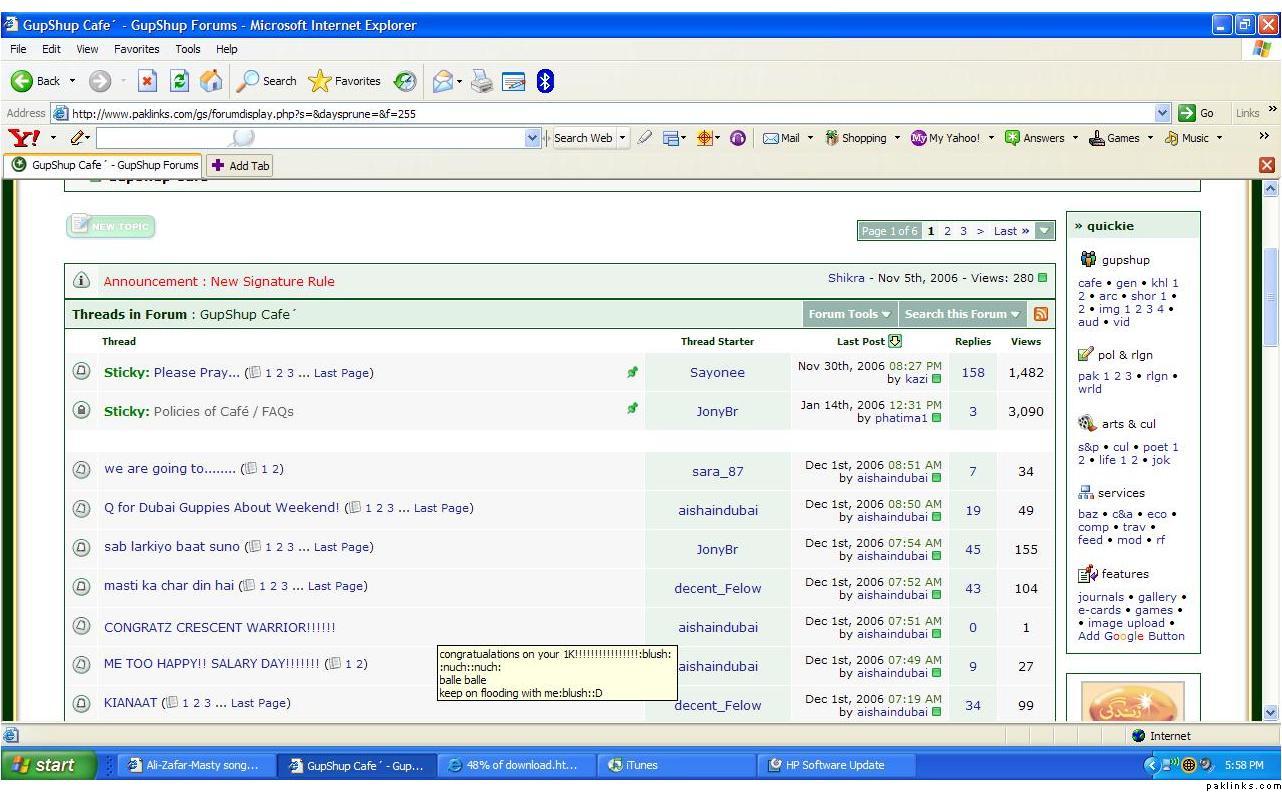Image resolution: width=1282 pixels, height=792 pixels.
Task: Open the New Signature Rule announcement
Action: pos(219,282)
